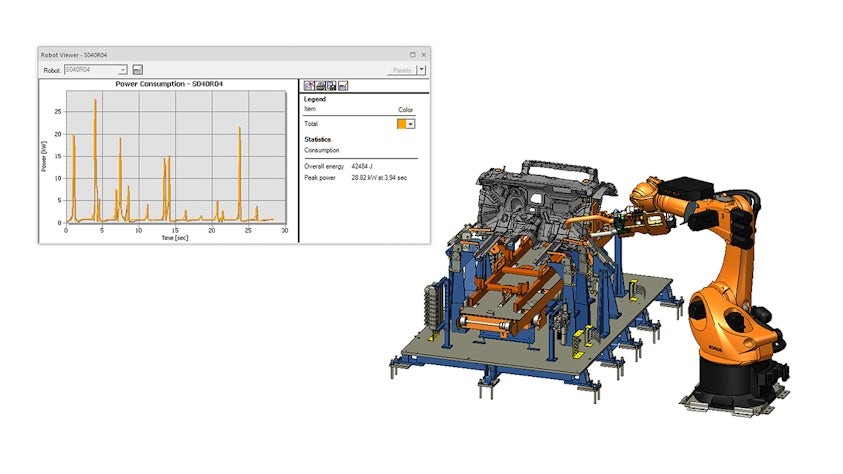
Task: Maximize the Robot Viewer window
Action: click(412, 55)
